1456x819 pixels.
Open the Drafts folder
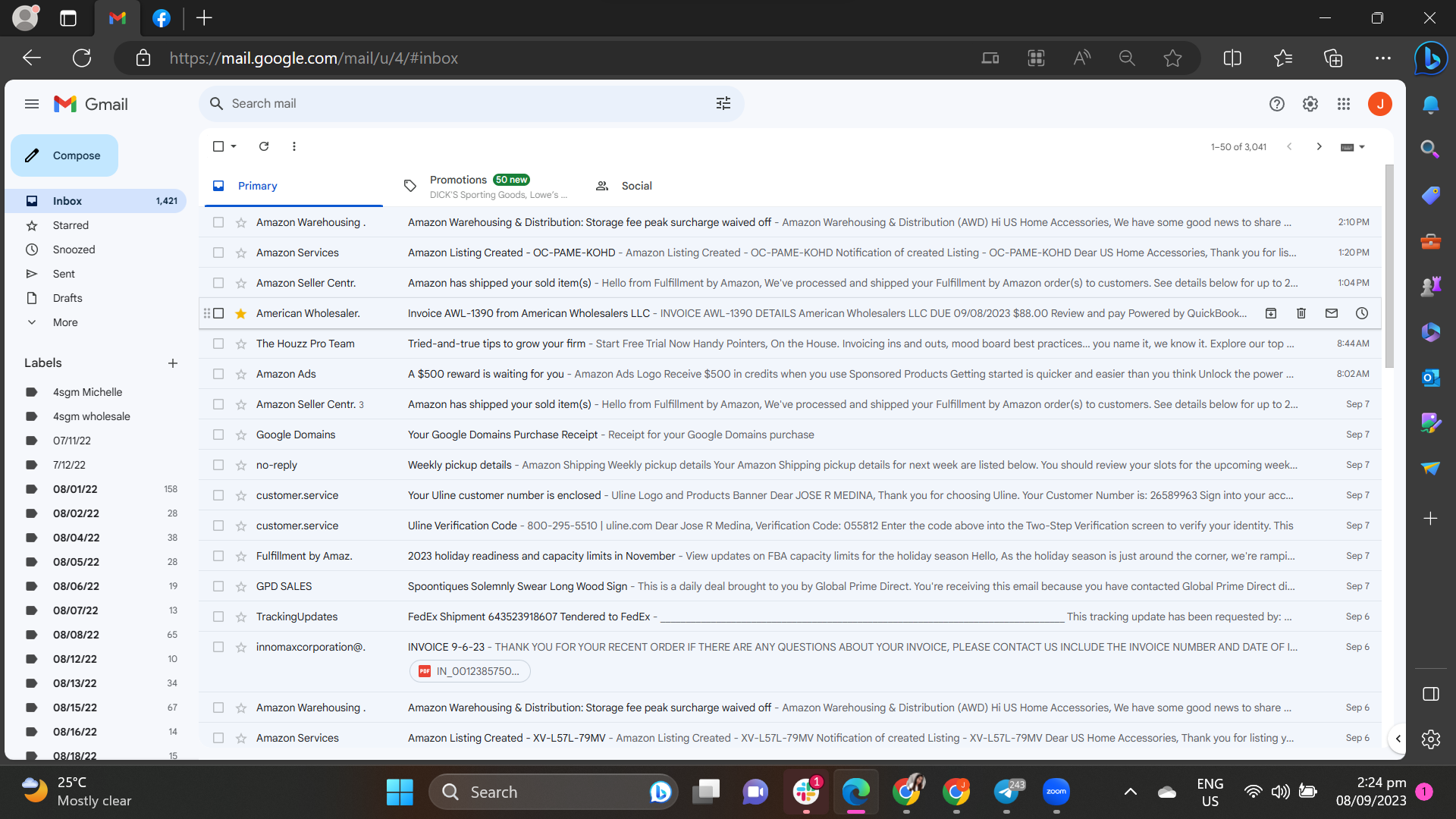coord(67,298)
